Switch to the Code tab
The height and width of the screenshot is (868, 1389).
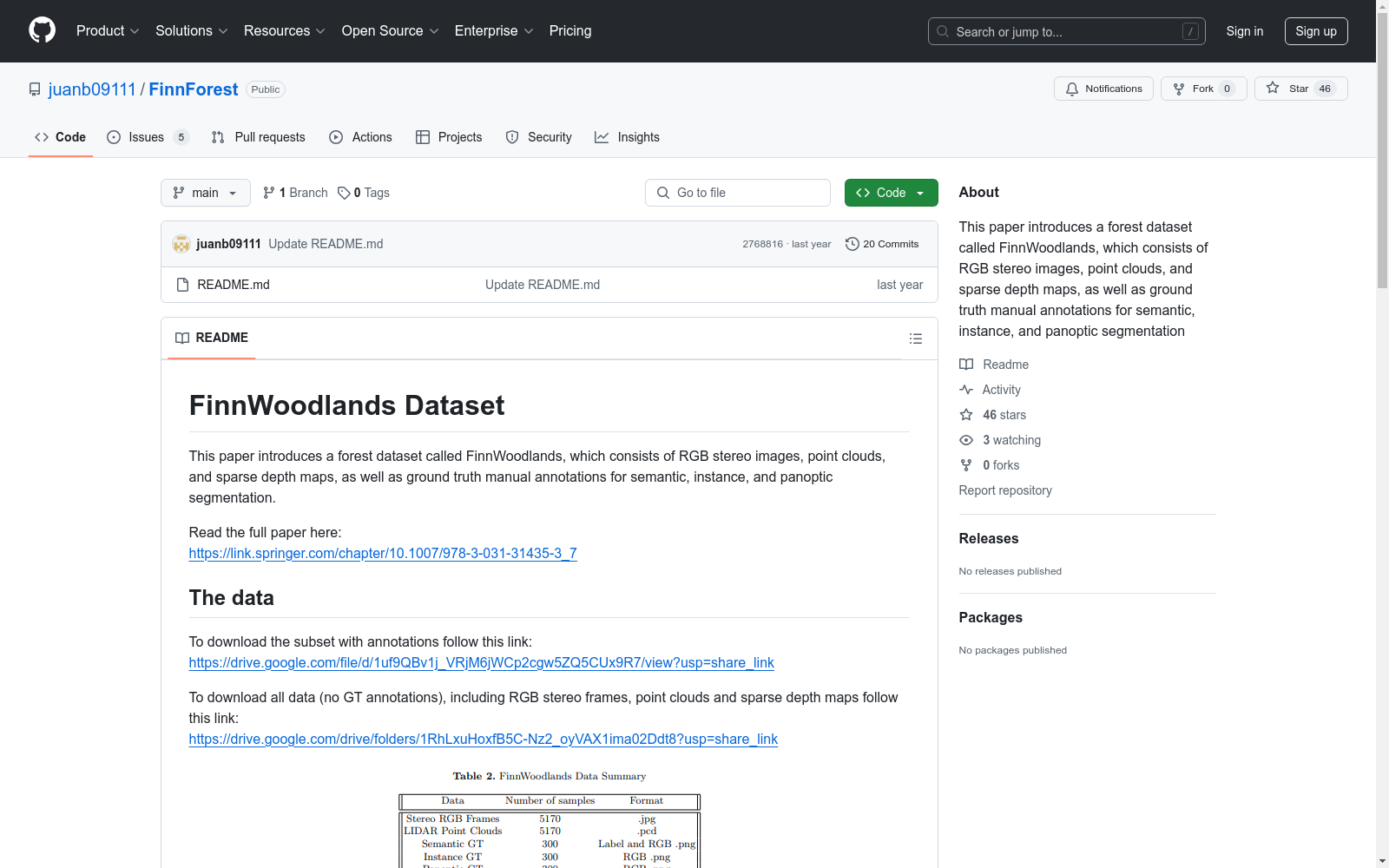61,137
